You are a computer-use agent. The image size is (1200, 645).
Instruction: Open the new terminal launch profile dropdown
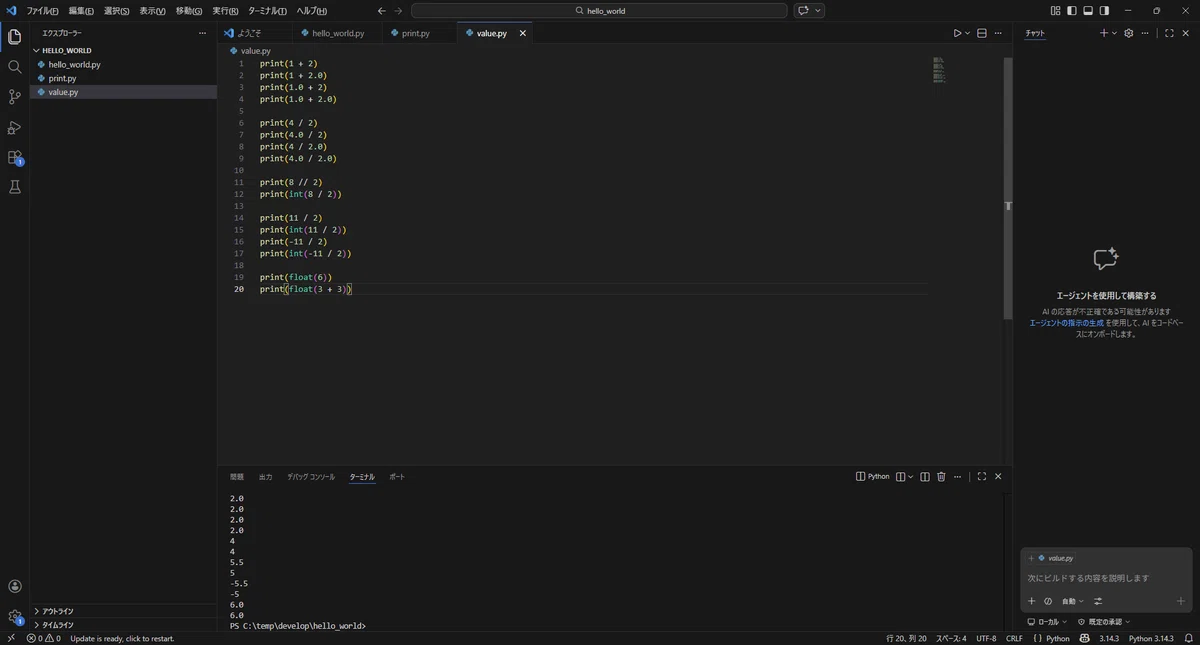[910, 477]
